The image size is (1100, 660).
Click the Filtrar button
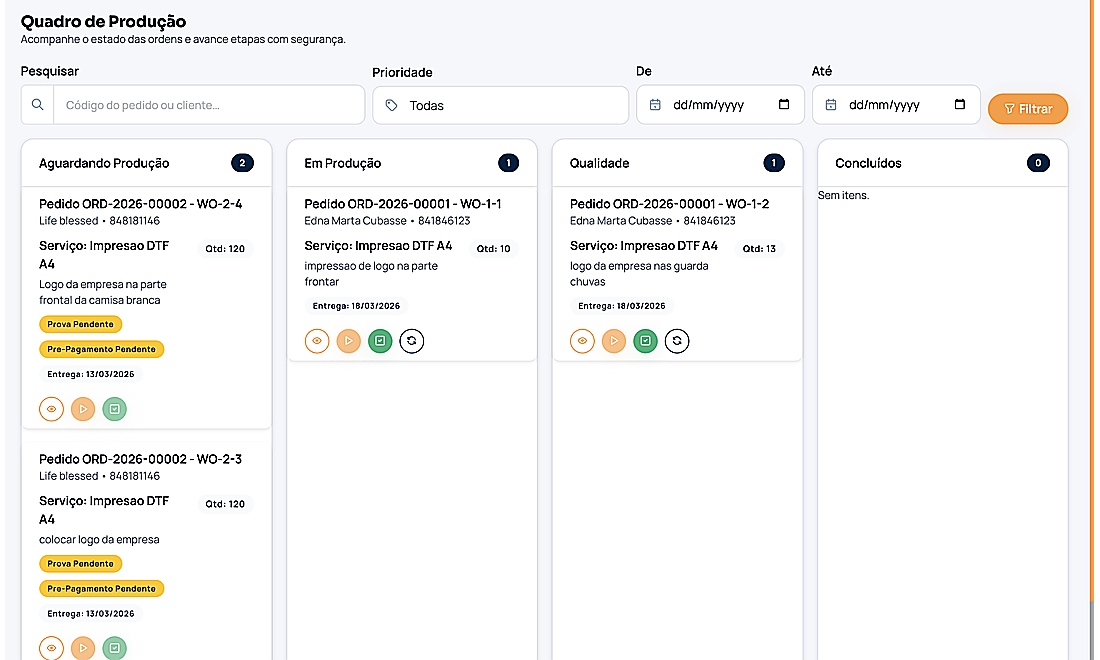point(1027,109)
